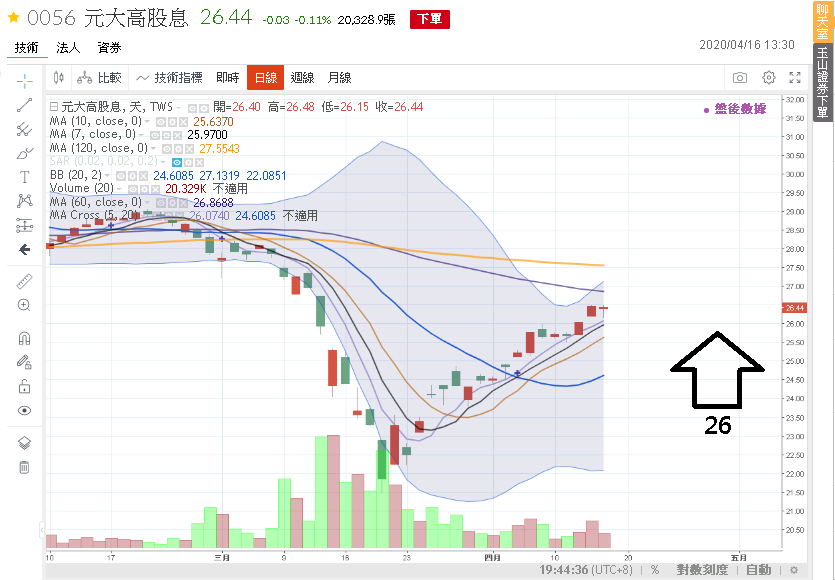This screenshot has width=835, height=580.
Task: Select the crosshair cursor tool
Action: coord(24,81)
